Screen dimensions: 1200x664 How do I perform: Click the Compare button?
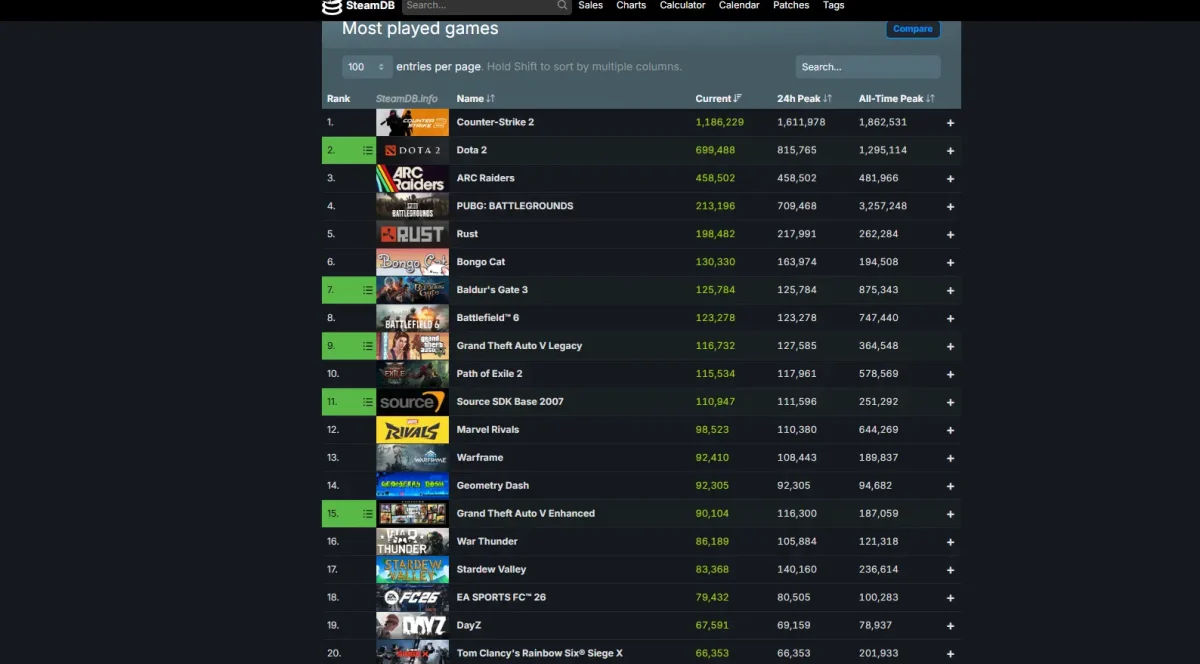click(912, 29)
